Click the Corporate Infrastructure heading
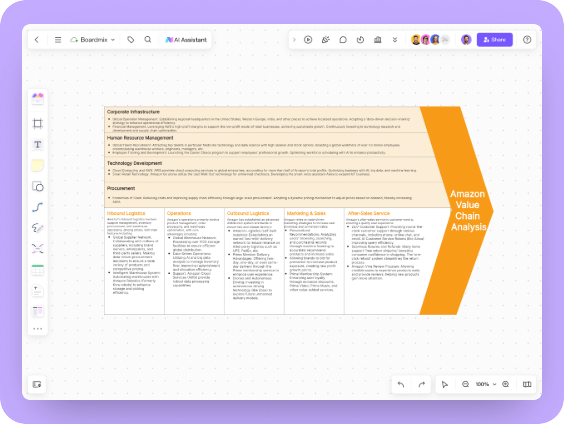 point(133,112)
